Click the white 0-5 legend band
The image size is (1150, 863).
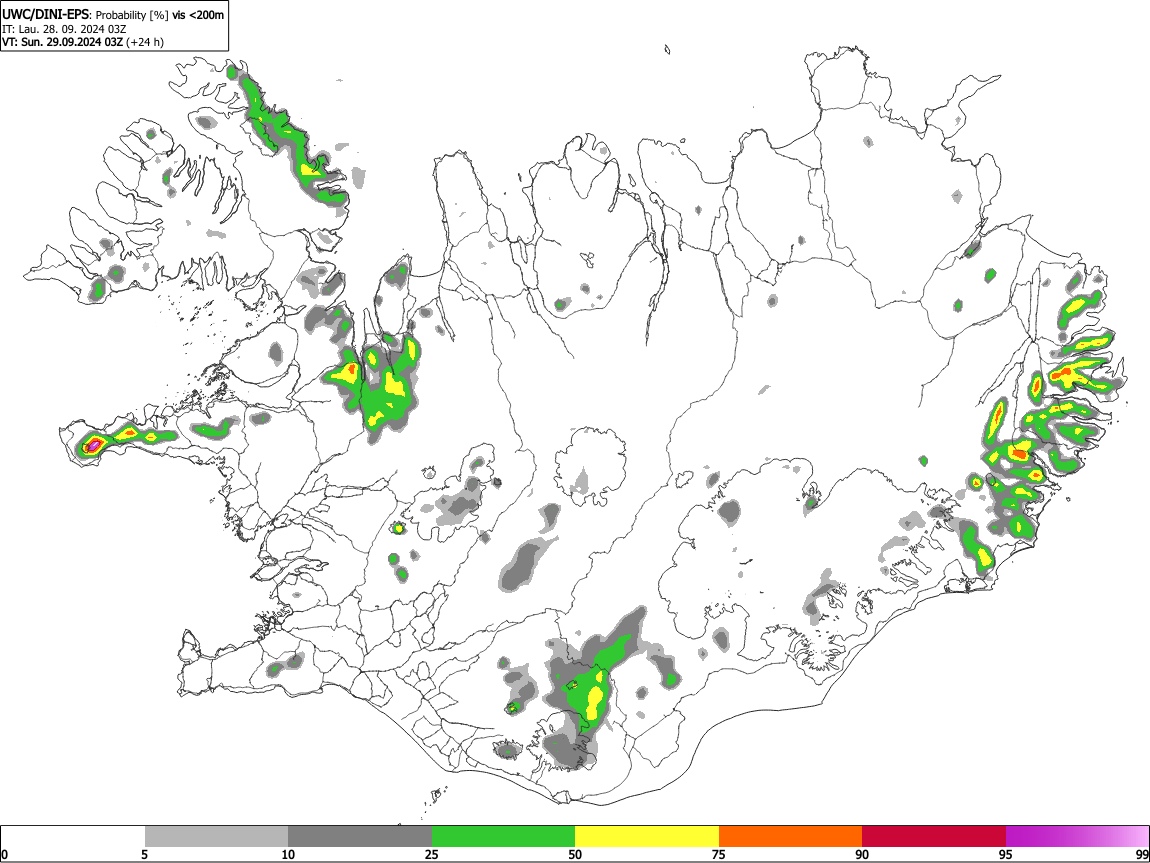pyautogui.click(x=73, y=836)
